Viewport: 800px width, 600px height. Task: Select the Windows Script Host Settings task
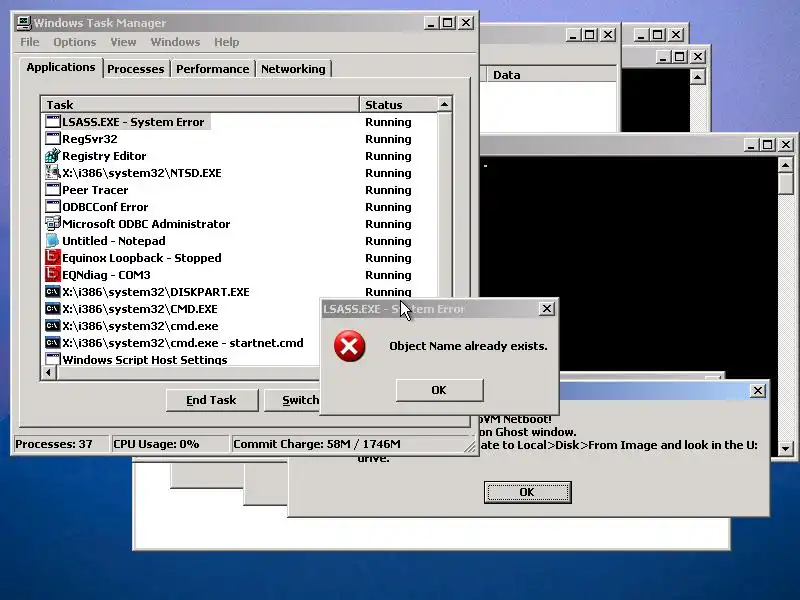181,359
